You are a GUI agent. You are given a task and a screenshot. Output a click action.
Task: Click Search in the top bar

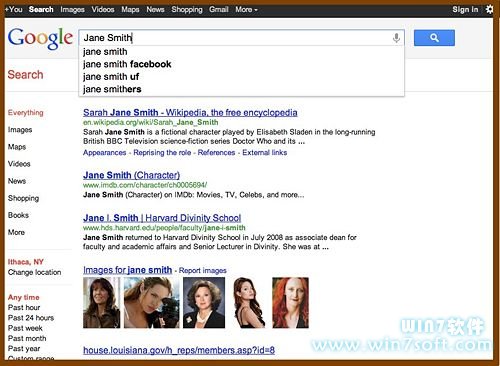(41, 9)
